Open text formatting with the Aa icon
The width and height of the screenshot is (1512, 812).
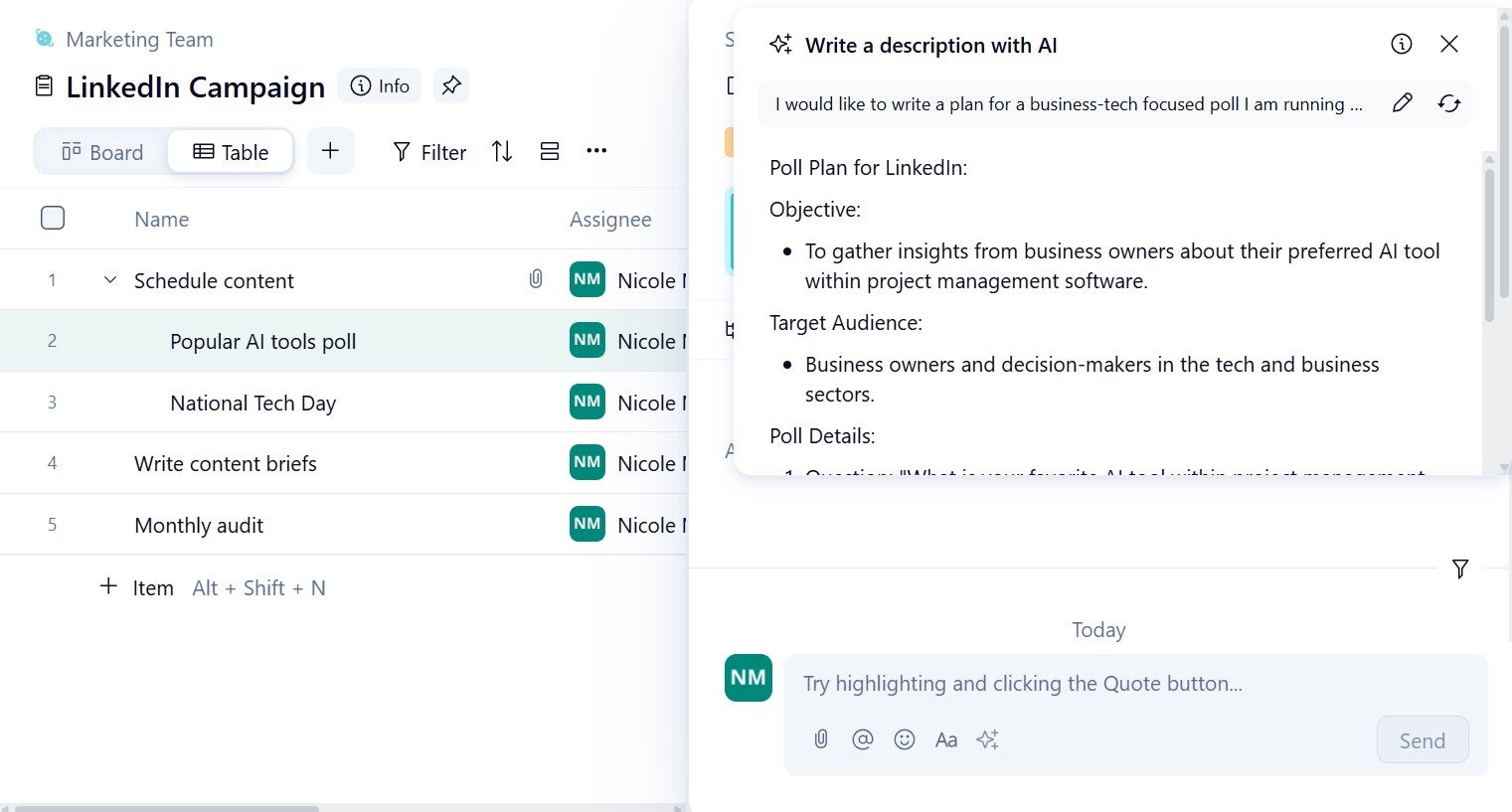point(945,739)
